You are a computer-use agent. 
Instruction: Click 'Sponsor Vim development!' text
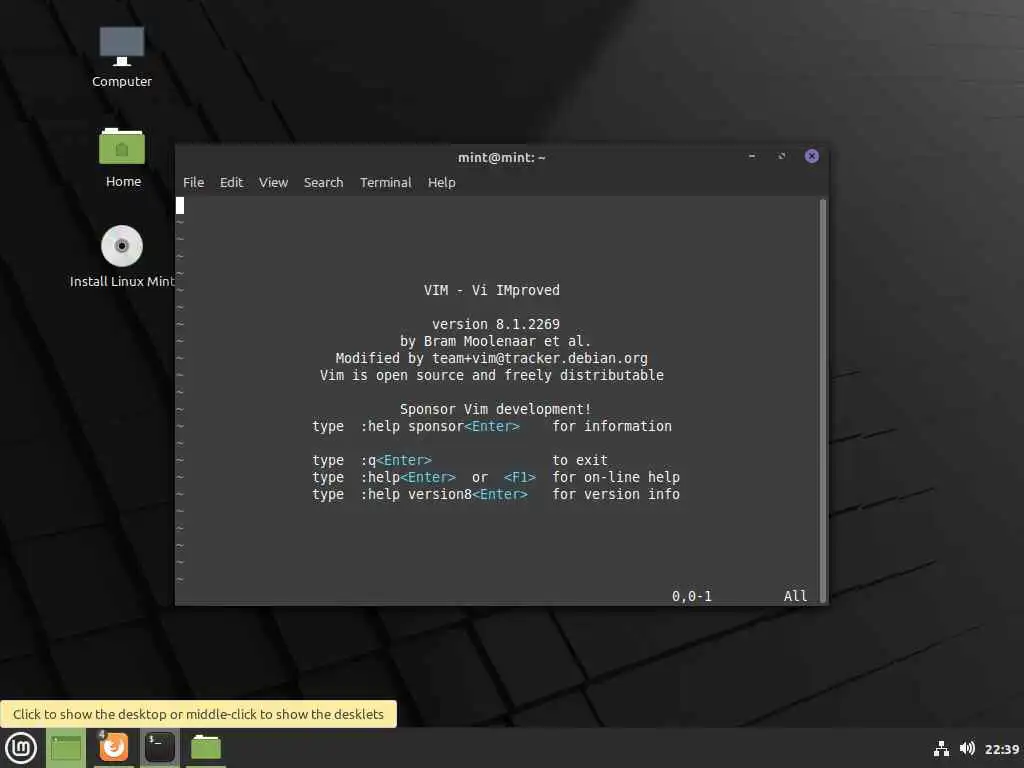[x=495, y=409]
